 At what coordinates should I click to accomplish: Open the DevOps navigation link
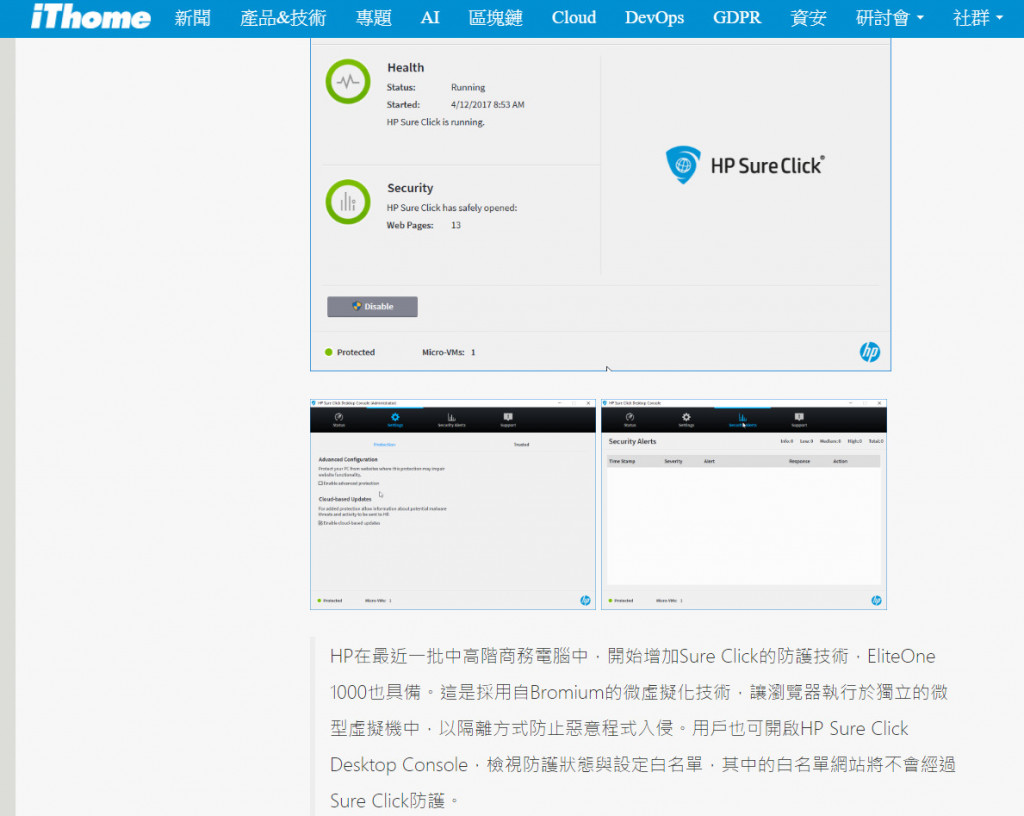click(x=654, y=18)
